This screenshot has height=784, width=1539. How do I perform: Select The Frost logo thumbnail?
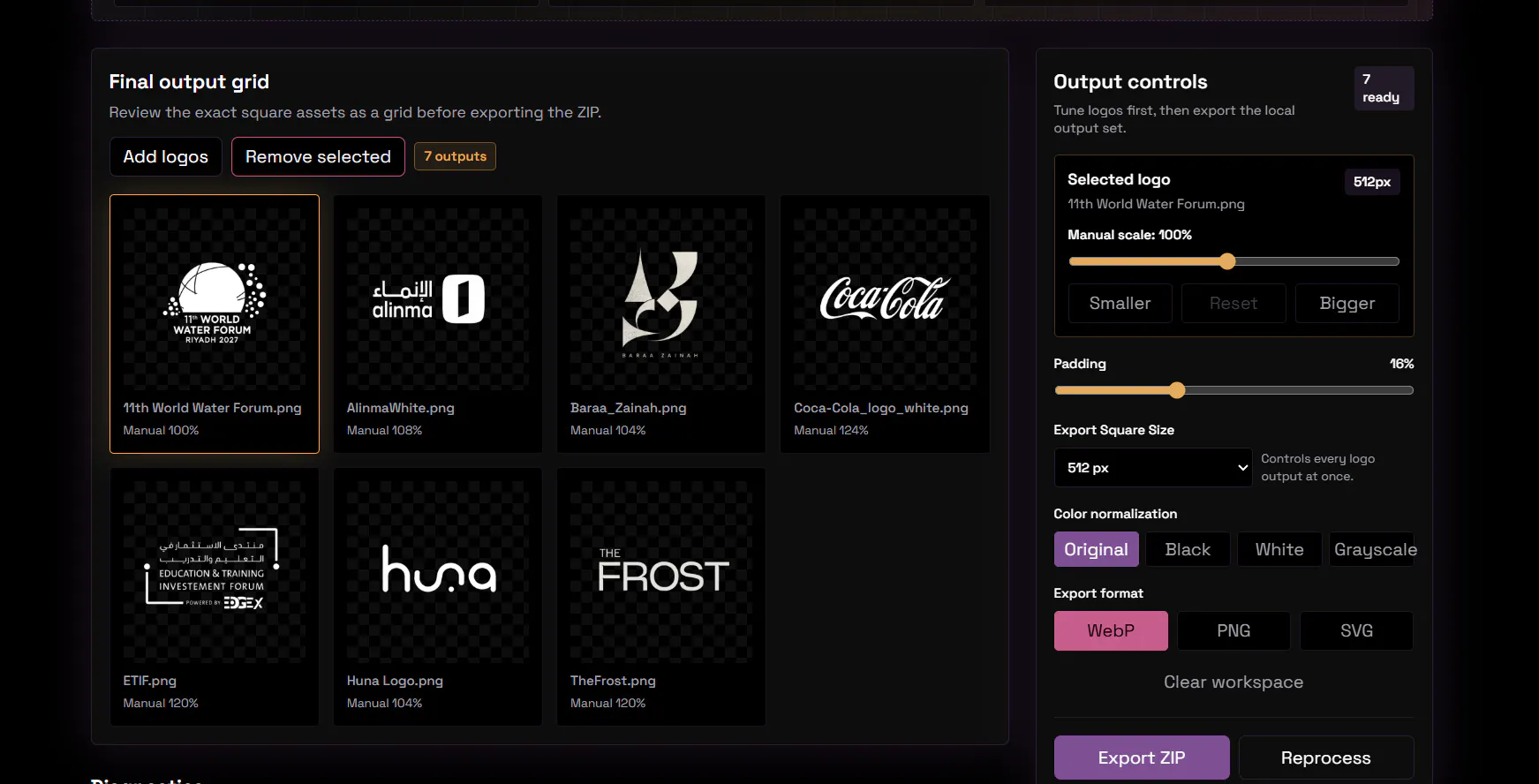coord(661,572)
